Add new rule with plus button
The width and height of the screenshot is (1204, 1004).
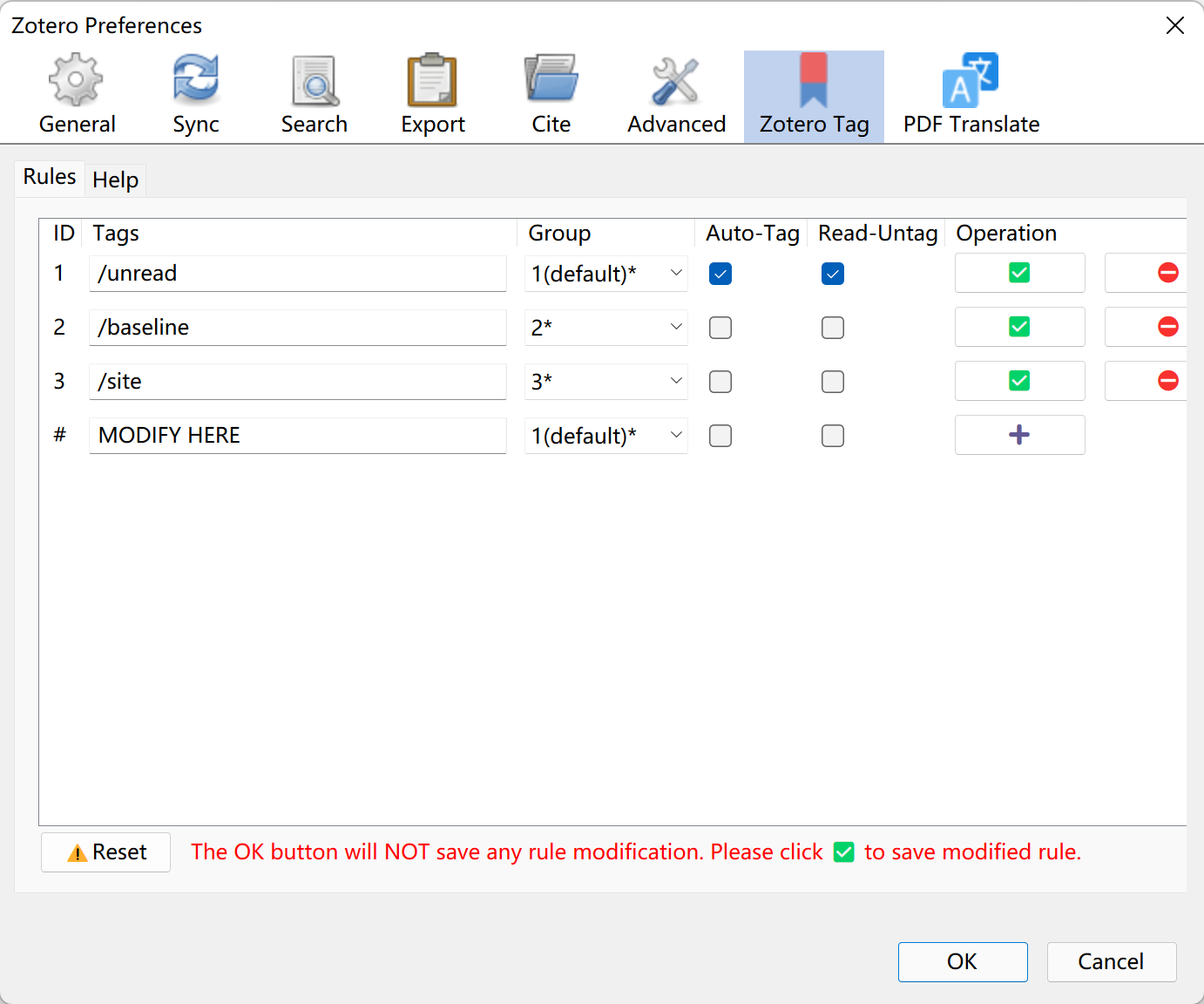point(1019,435)
